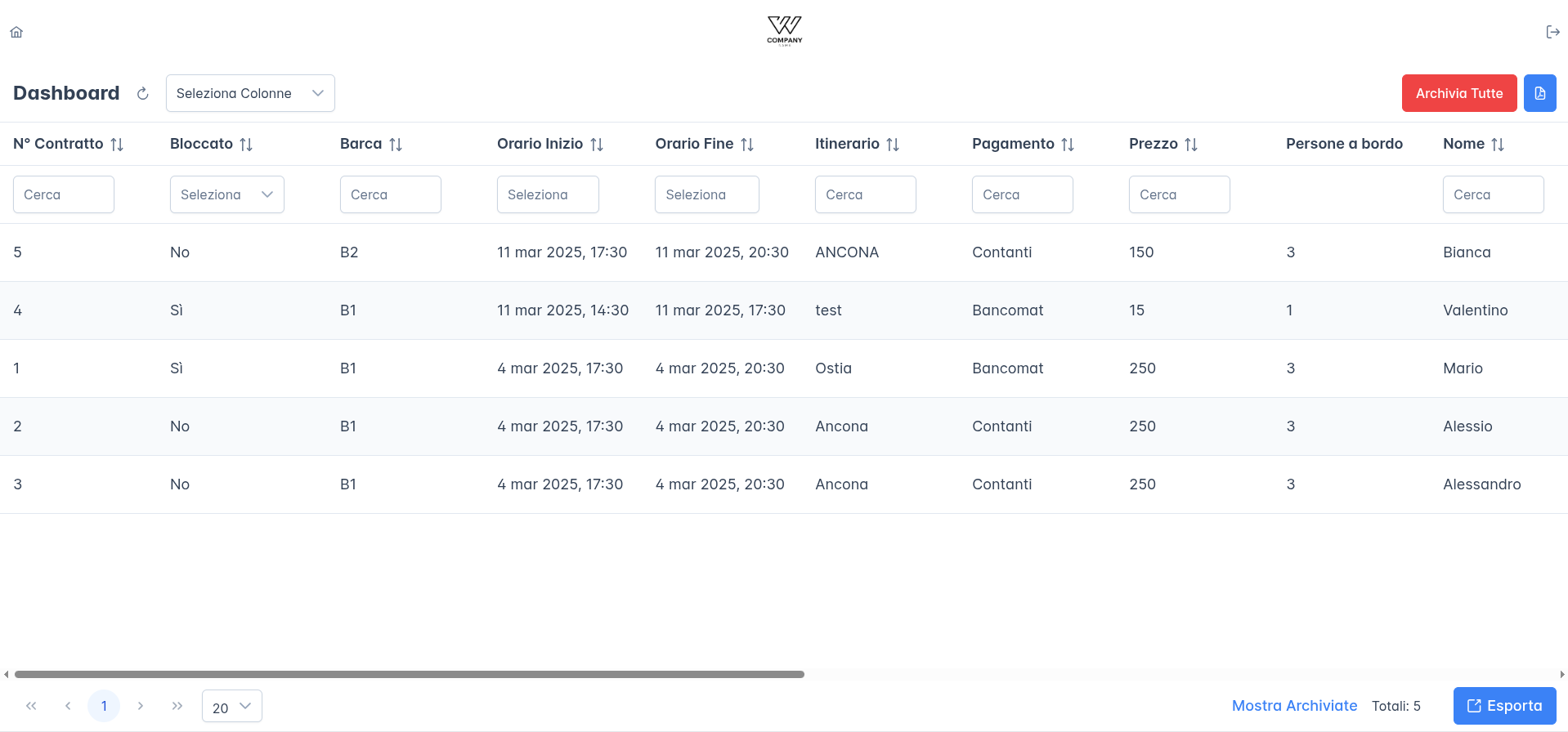Screen dimensions: 1568x732
Task: Go to next page arrow in pagination
Action: point(141,707)
